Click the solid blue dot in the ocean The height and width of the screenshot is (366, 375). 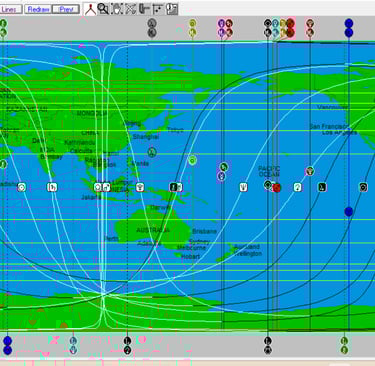coord(349,211)
